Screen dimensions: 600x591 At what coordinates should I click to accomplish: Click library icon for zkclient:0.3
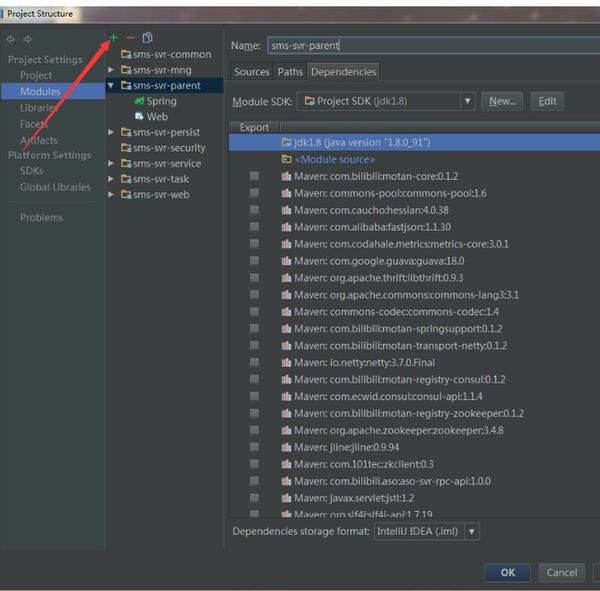click(286, 464)
